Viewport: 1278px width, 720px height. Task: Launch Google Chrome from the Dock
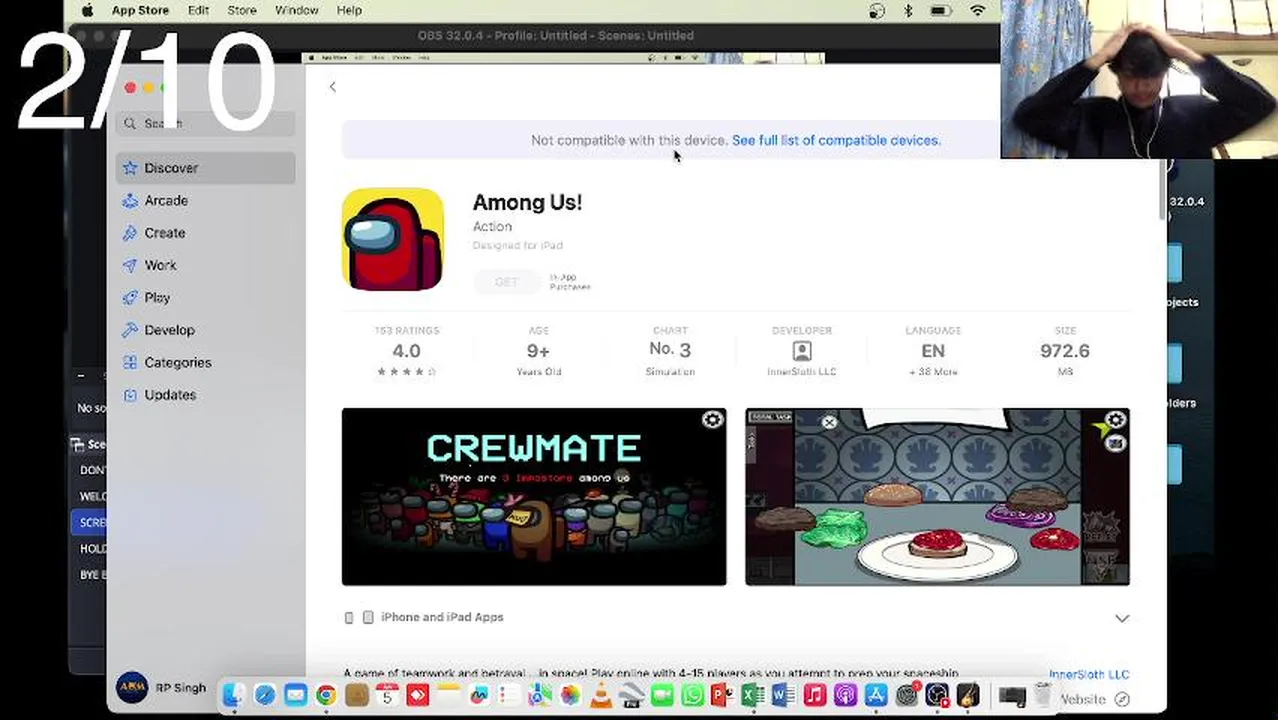click(x=326, y=695)
